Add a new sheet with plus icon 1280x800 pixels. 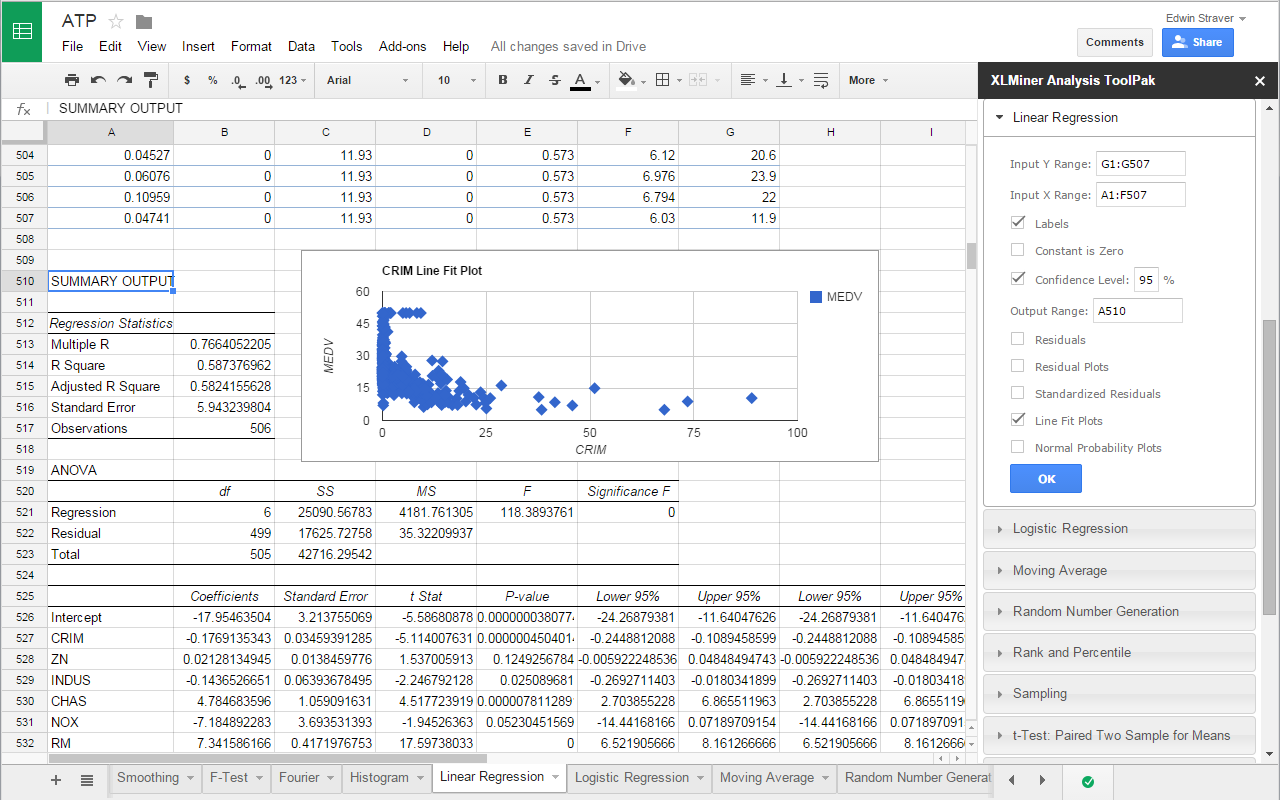(56, 779)
